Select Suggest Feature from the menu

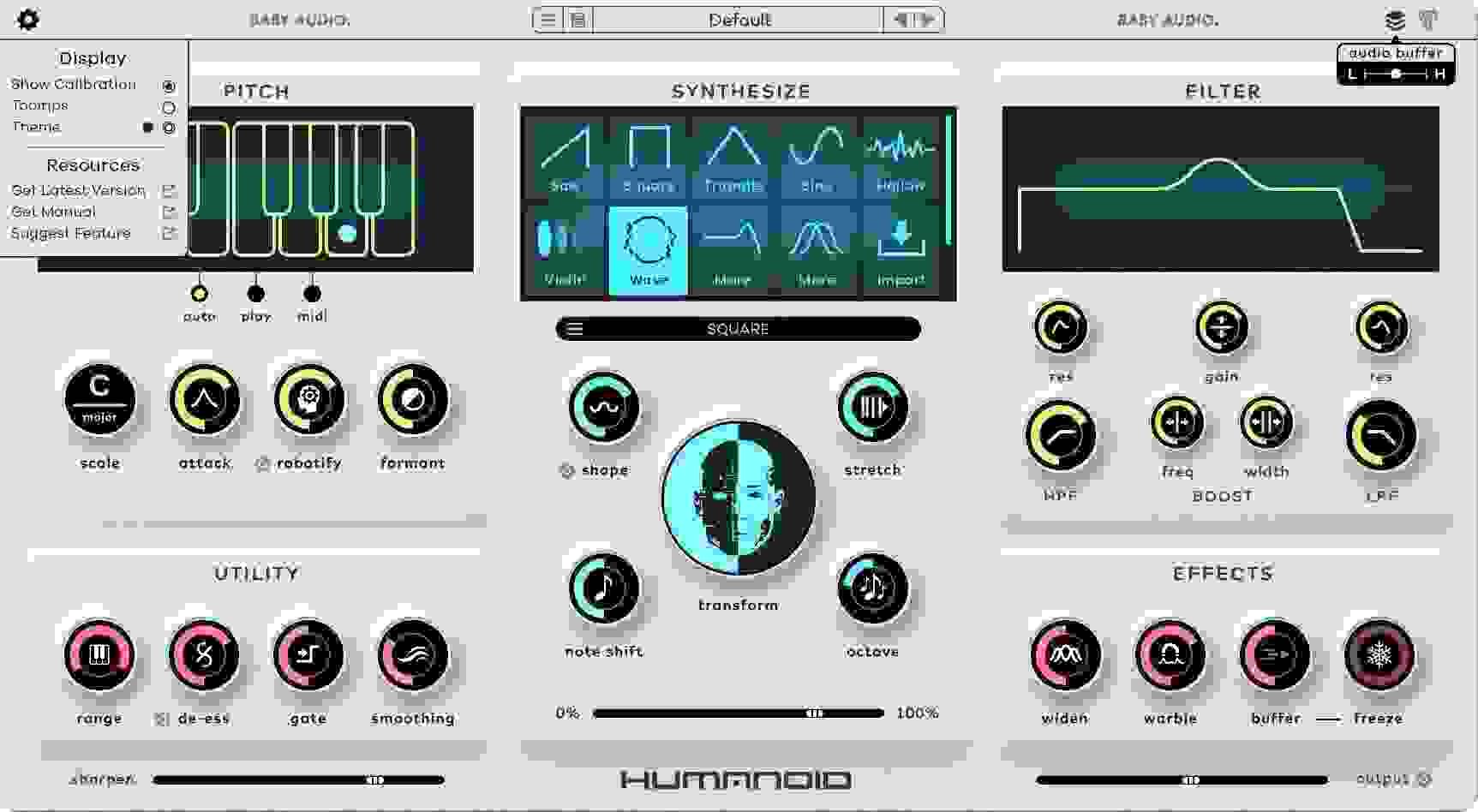pyautogui.click(x=70, y=233)
